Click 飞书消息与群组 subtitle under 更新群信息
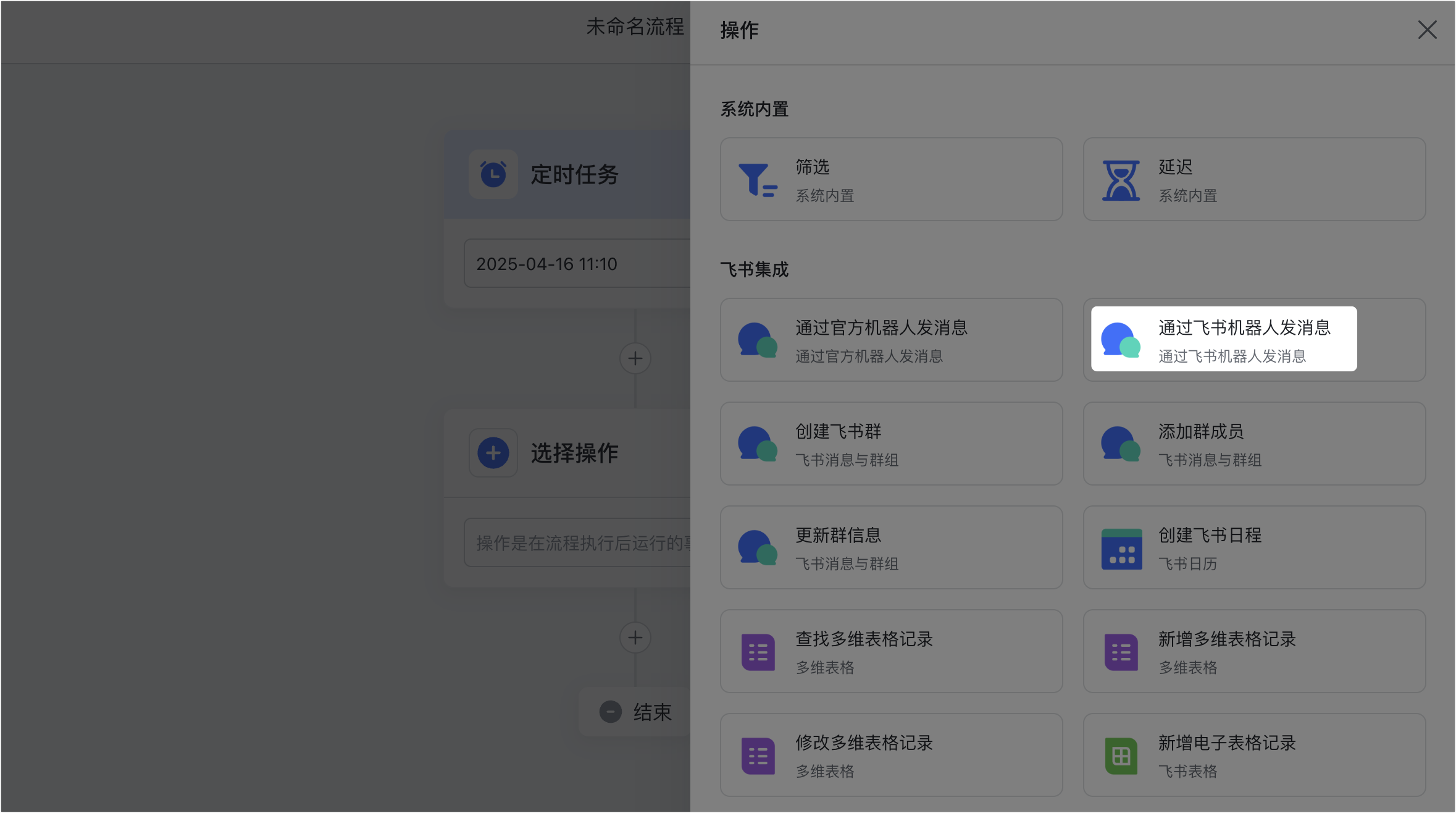This screenshot has height=813, width=1456. (x=847, y=564)
